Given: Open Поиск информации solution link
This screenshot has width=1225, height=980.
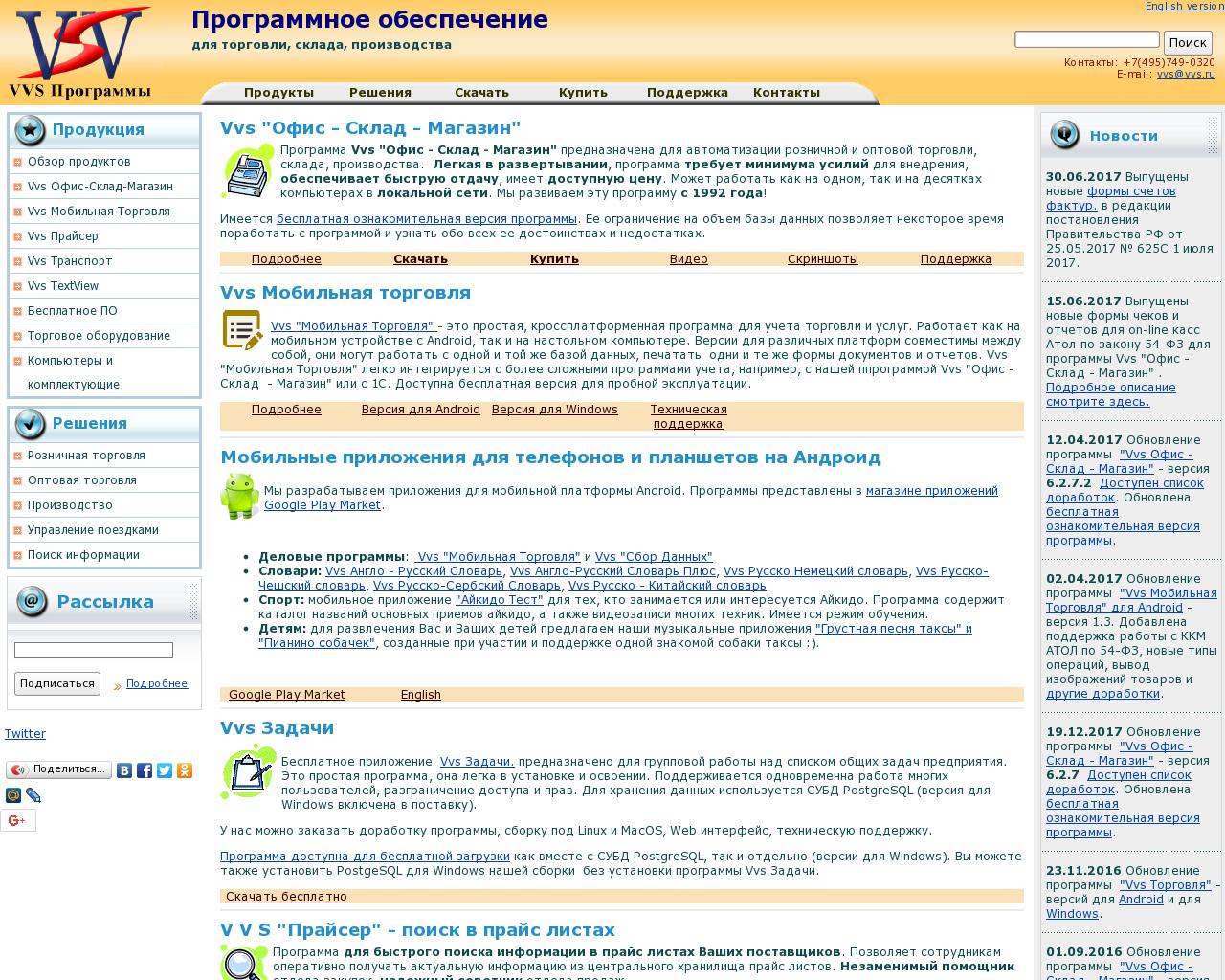Looking at the screenshot, I should pyautogui.click(x=83, y=555).
